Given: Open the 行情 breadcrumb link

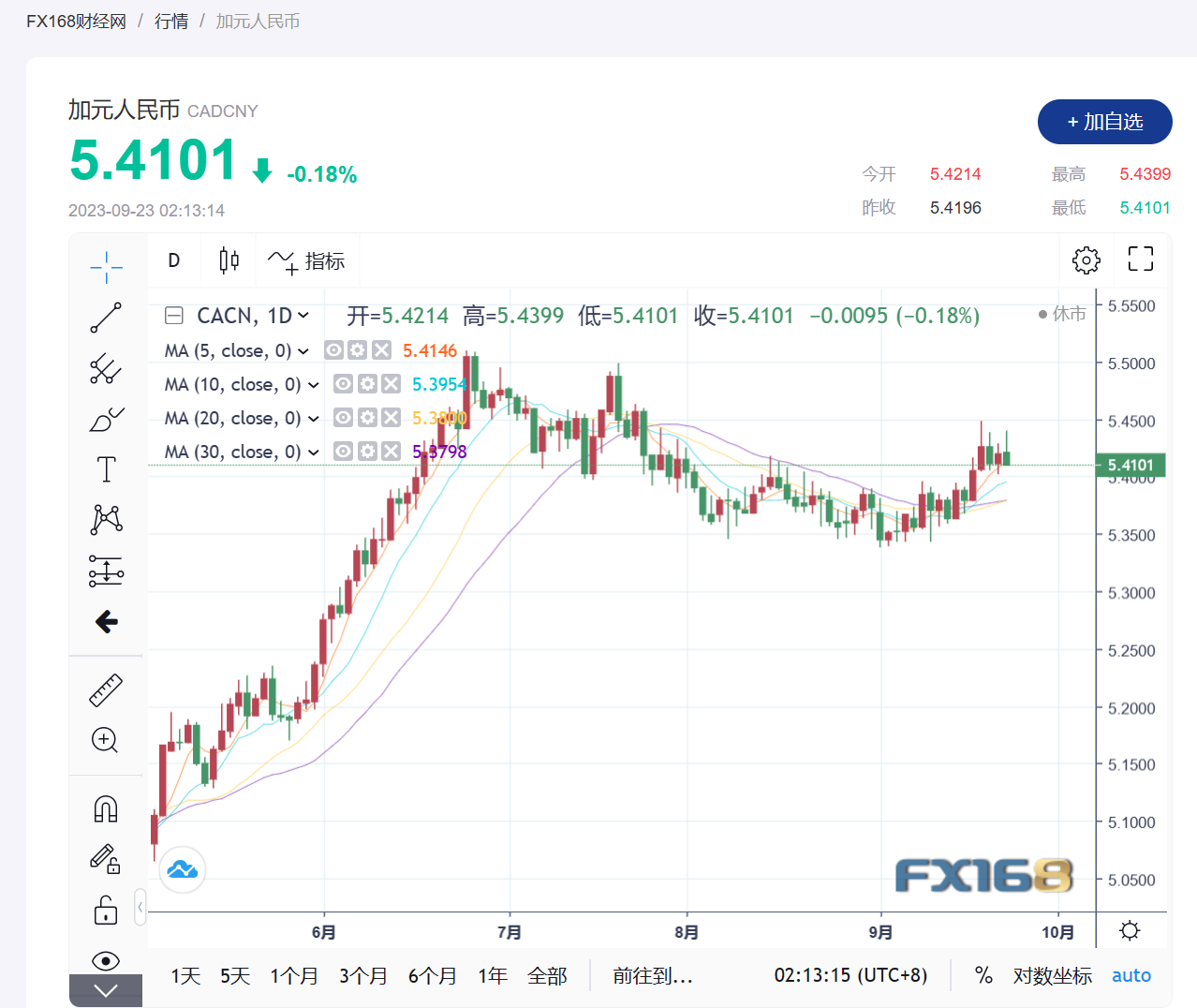Looking at the screenshot, I should point(171,21).
